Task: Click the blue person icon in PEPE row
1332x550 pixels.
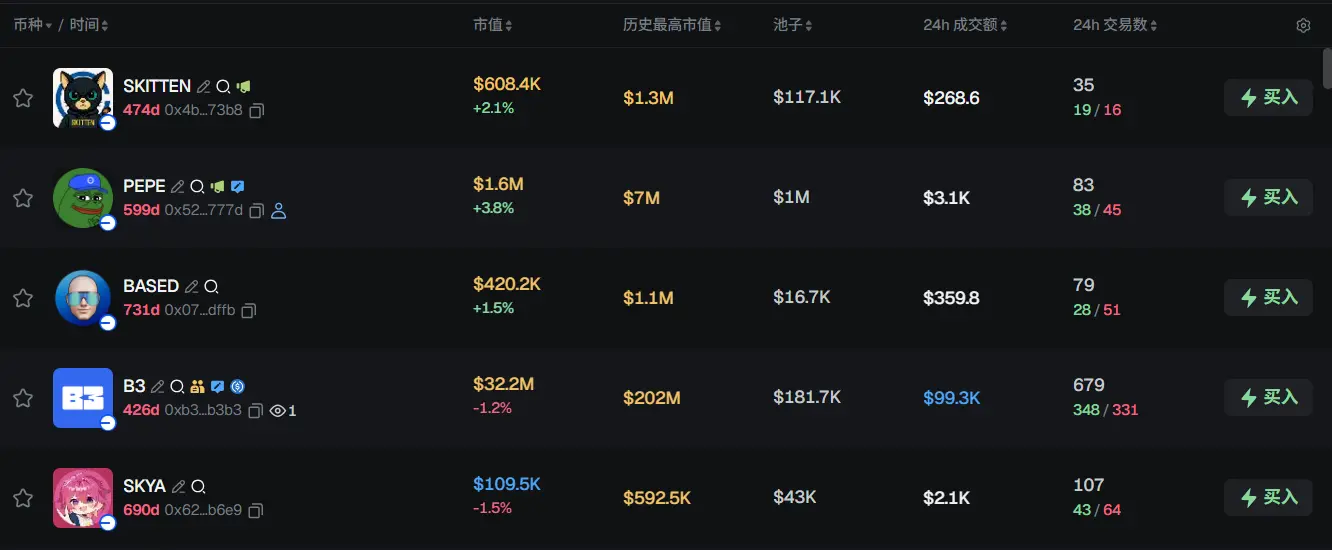Action: [x=279, y=211]
